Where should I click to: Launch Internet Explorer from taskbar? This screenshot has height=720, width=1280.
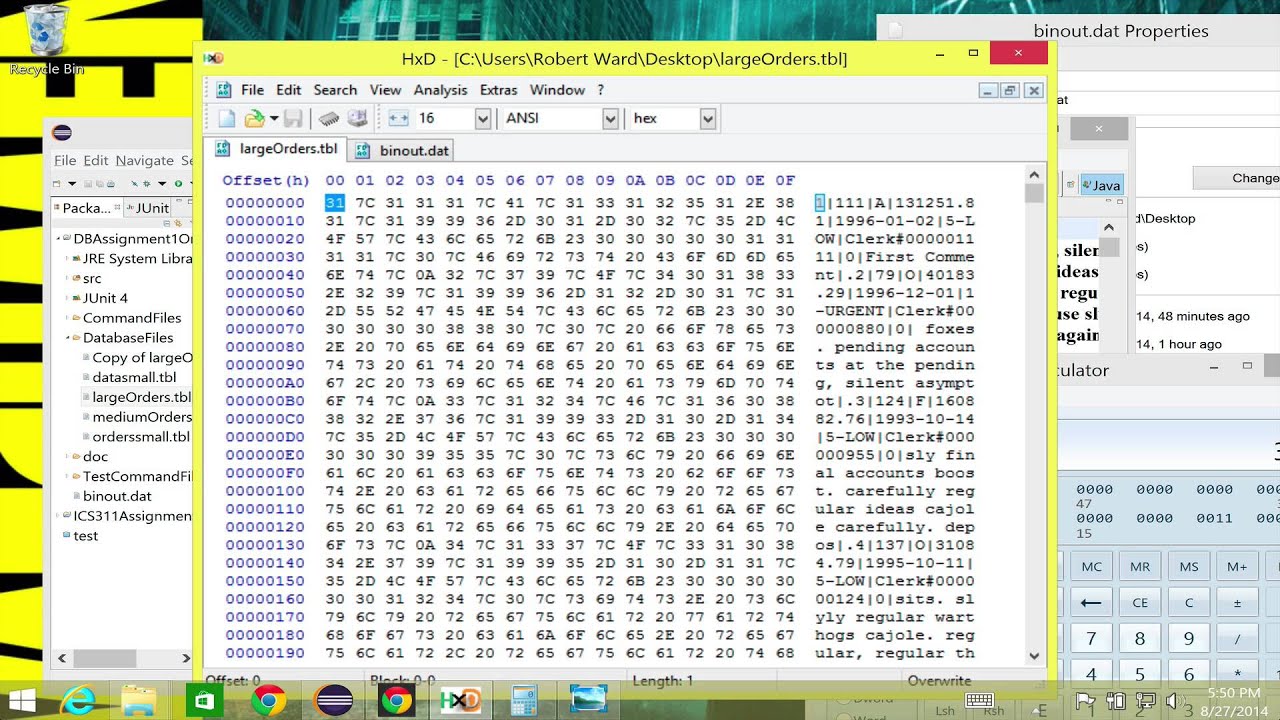77,700
